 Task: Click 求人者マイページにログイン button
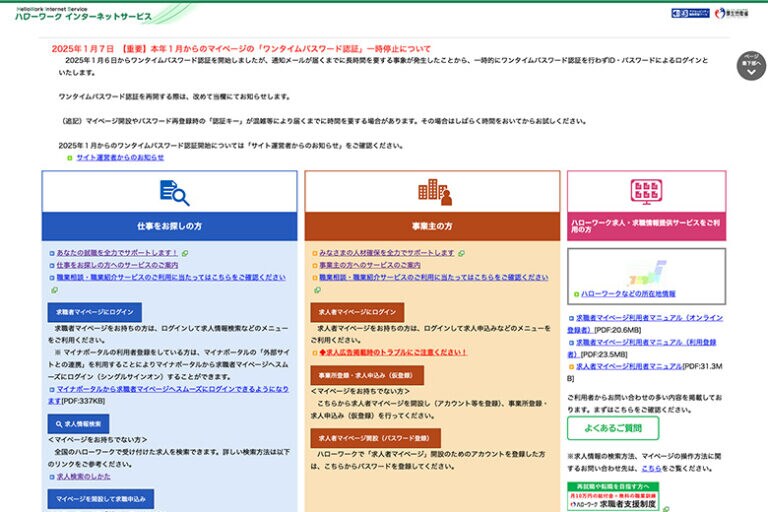(357, 312)
